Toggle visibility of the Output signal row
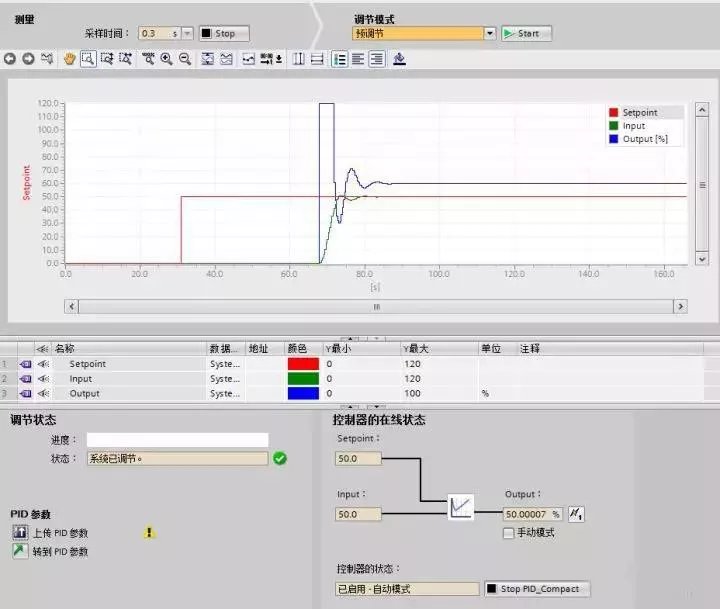 point(44,393)
